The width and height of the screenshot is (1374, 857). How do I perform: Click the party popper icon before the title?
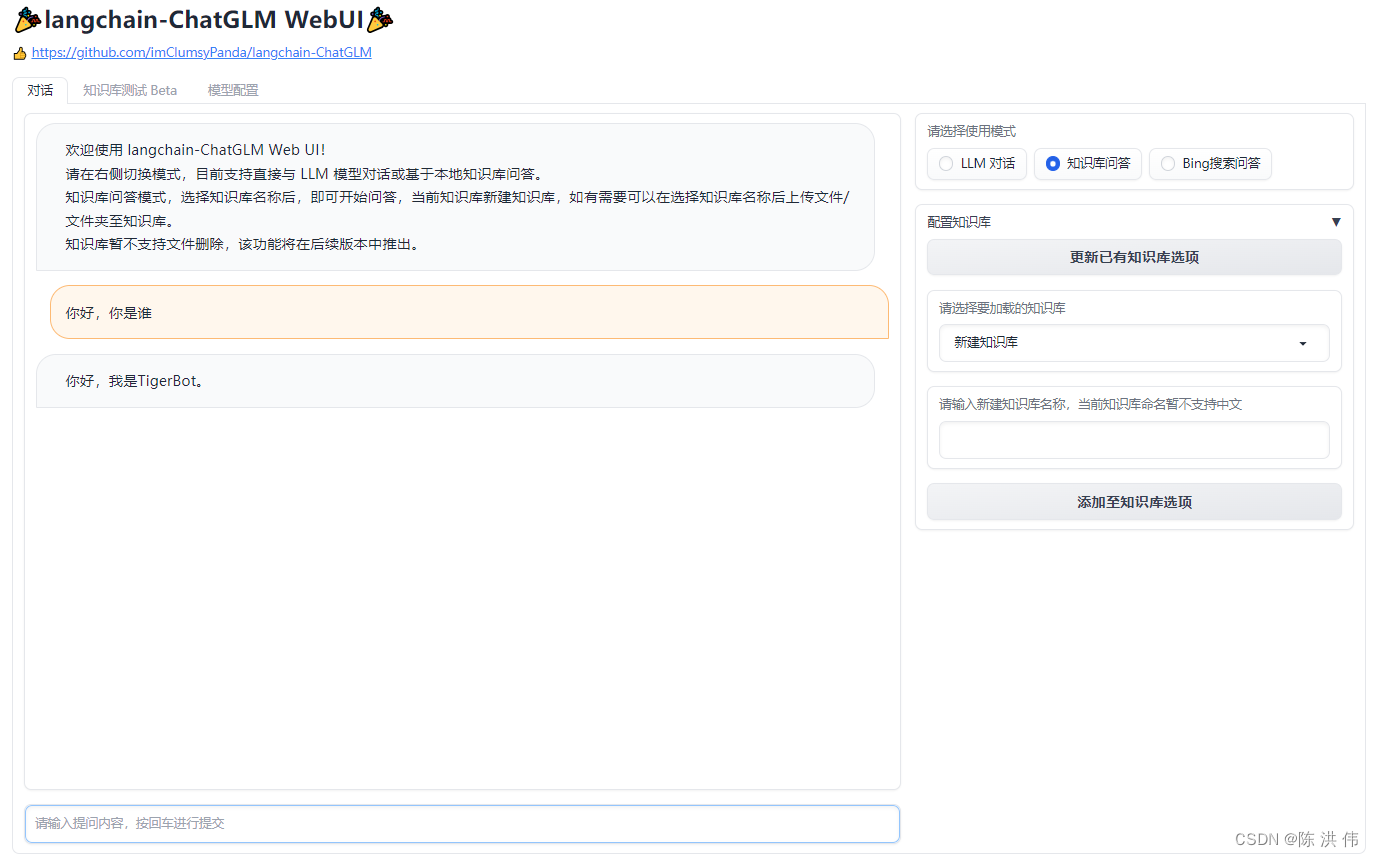click(x=28, y=19)
